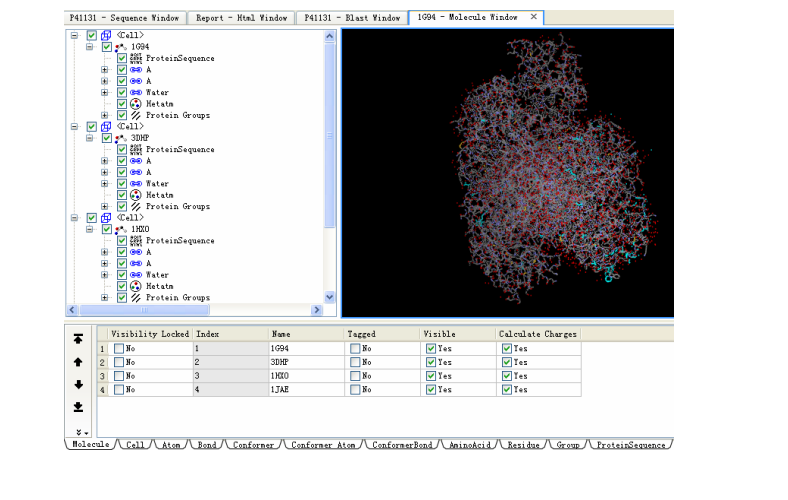Close the 1G94 - Molecule Window tab
Image resolution: width=788 pixels, height=500 pixels.
(533, 17)
